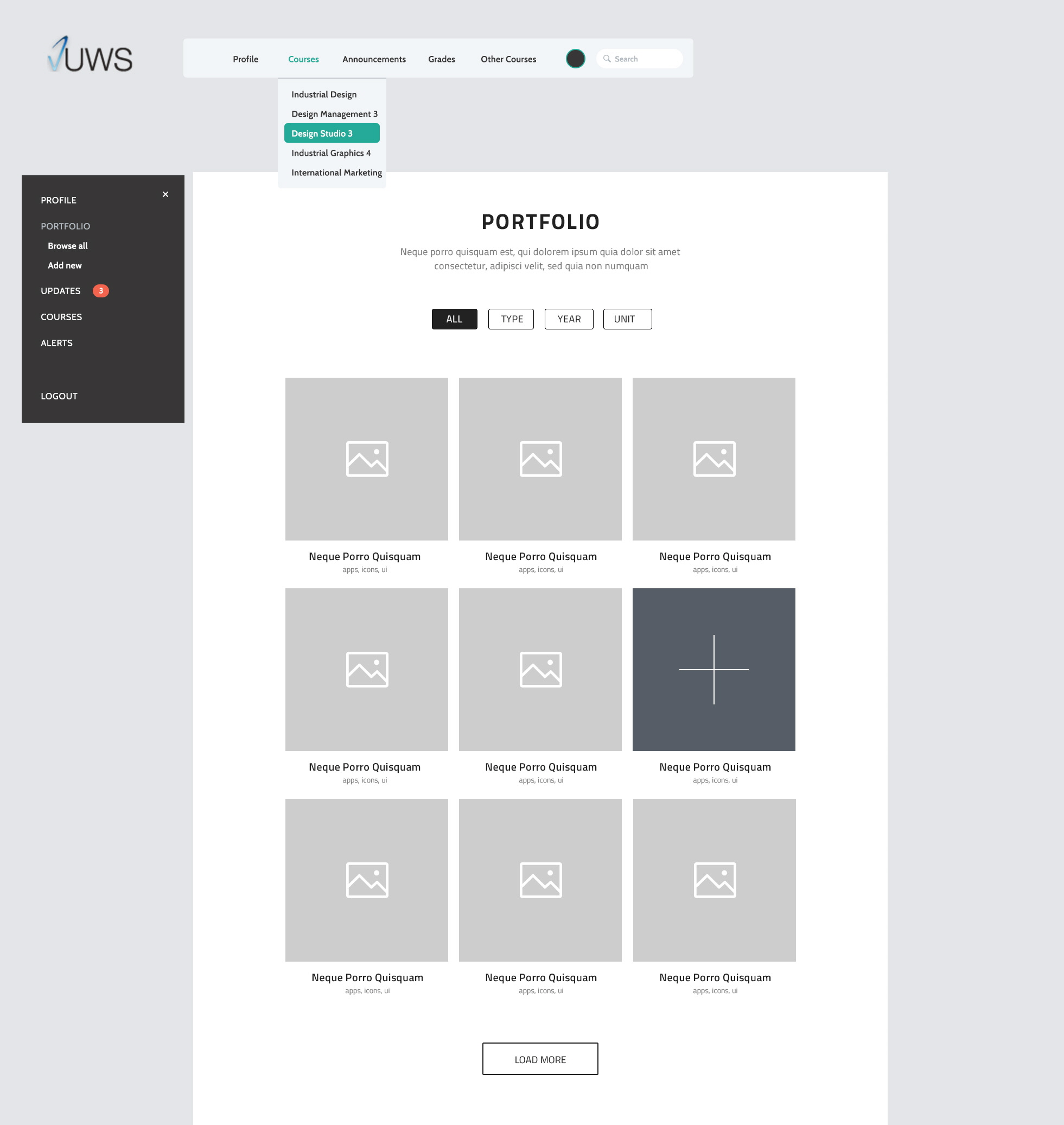Open the first portfolio image placeholder
Screen dimensions: 1064x1125
coord(366,459)
